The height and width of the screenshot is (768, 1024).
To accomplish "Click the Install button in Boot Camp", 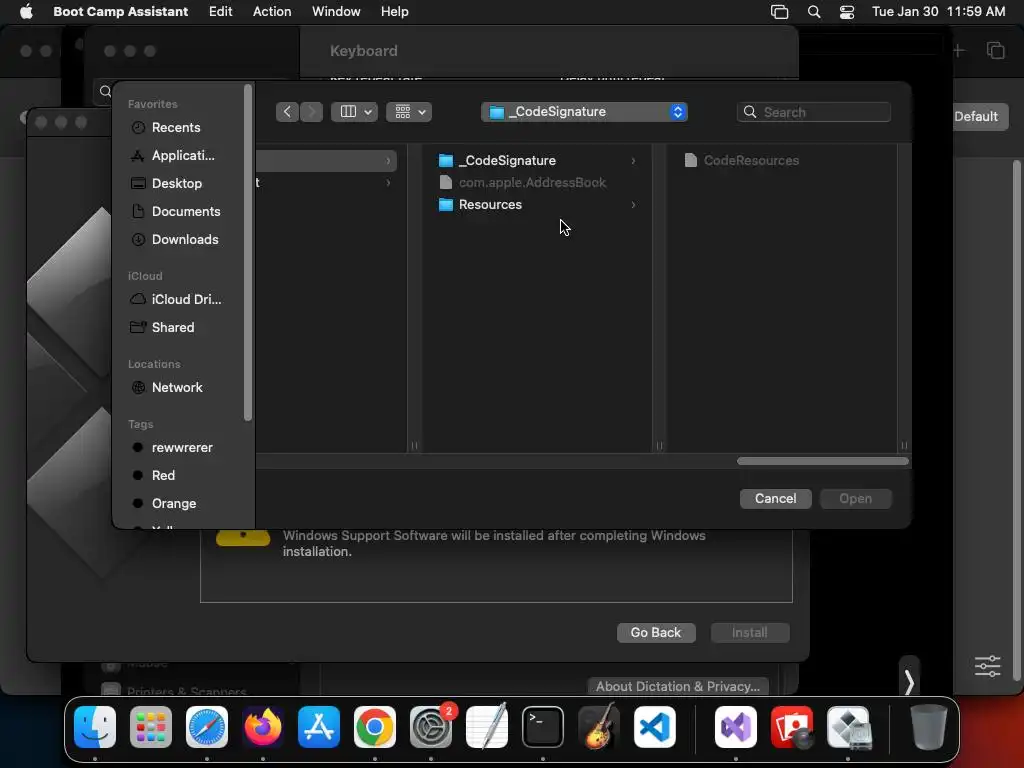I will (x=750, y=632).
